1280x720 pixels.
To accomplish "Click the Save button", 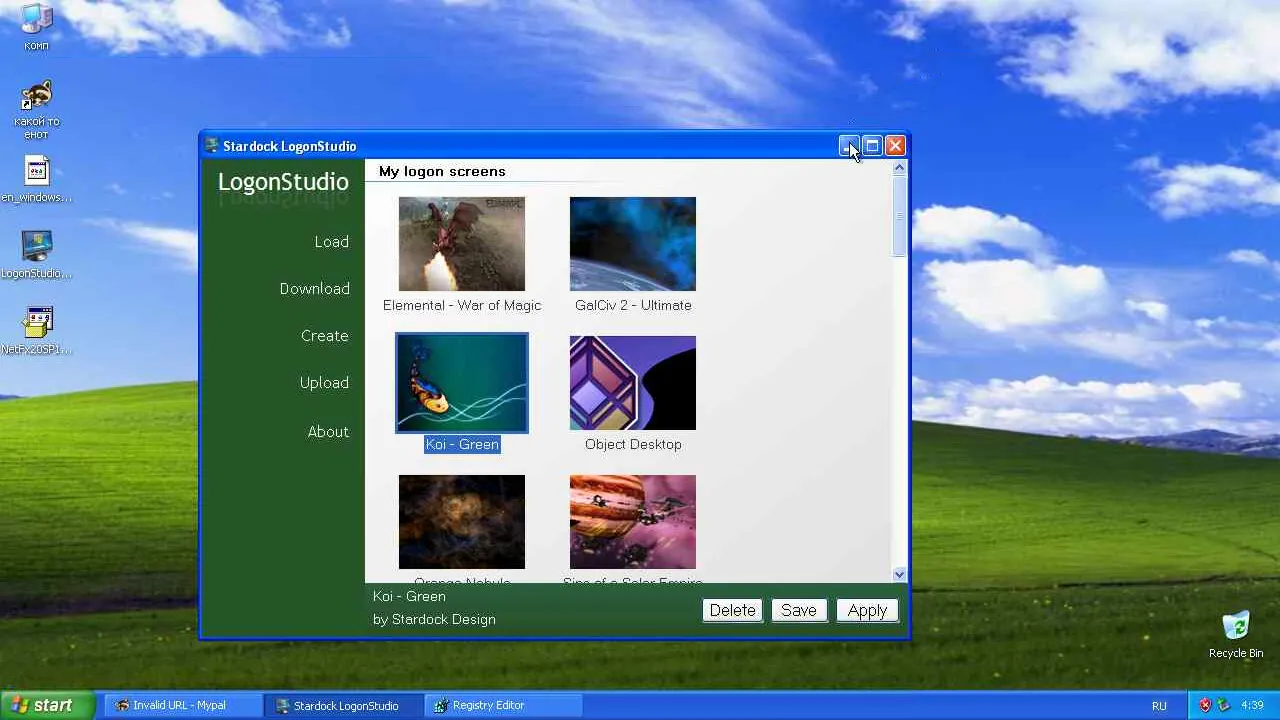I will click(799, 610).
